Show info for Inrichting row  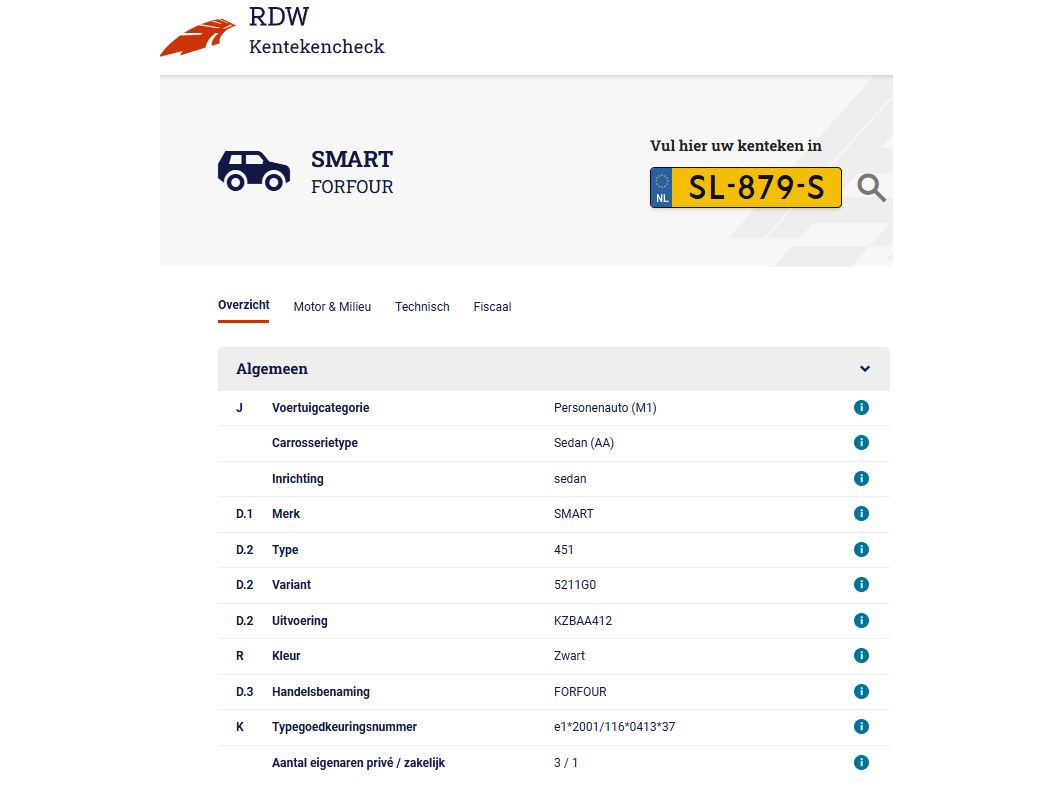(x=861, y=479)
